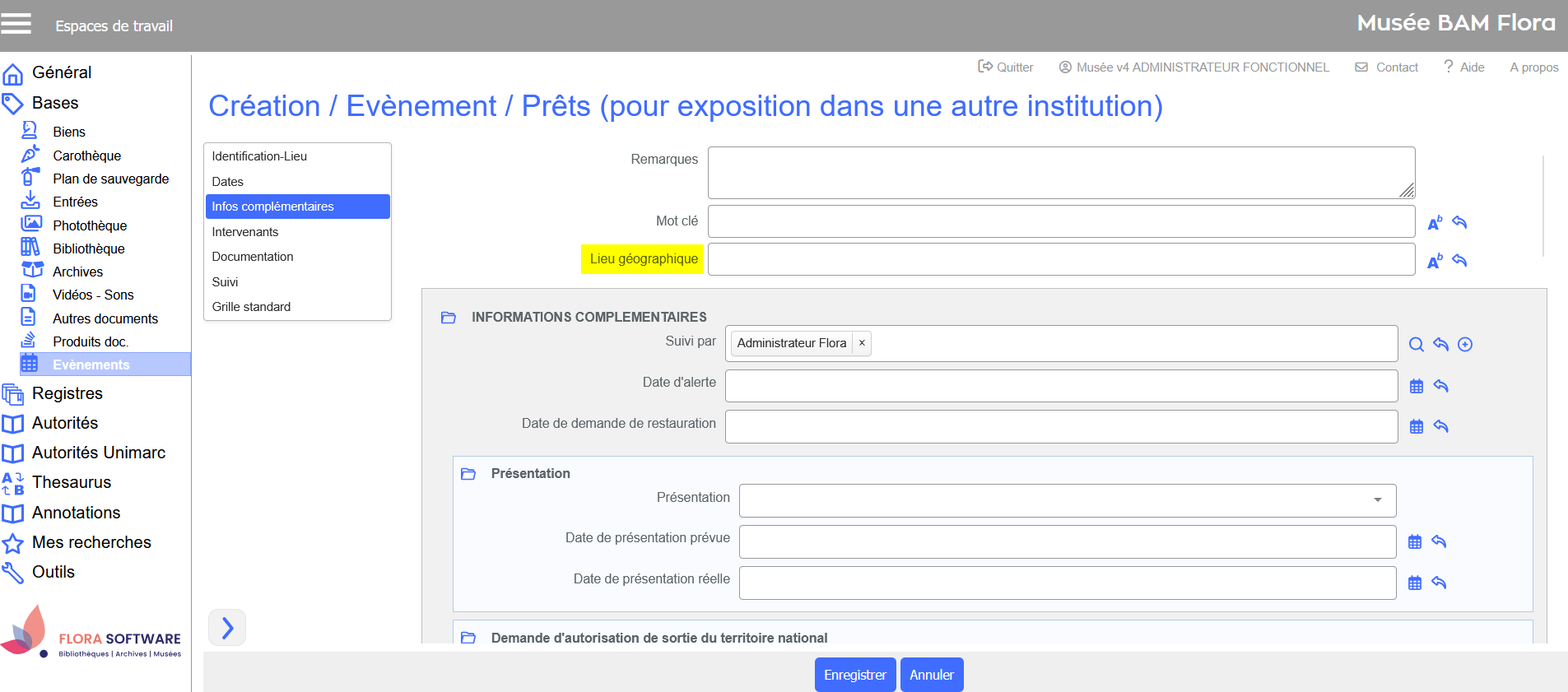
Task: Open the calendar for Date d'alerte
Action: click(x=1417, y=386)
